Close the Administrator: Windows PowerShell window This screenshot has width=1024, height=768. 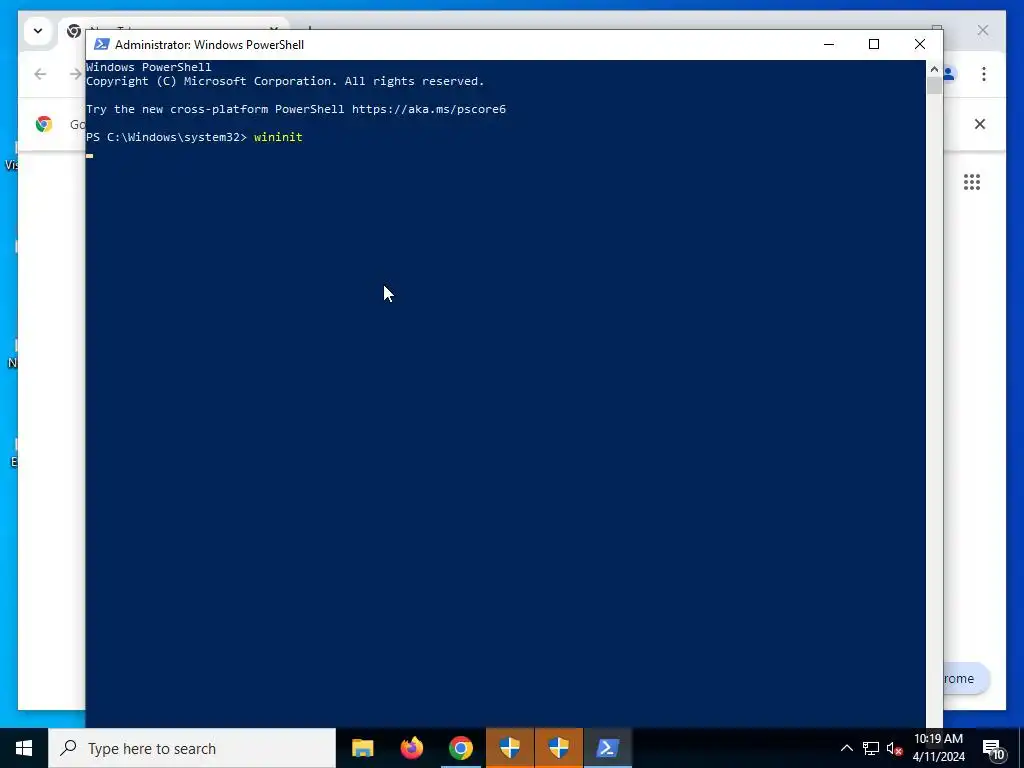pyautogui.click(x=920, y=44)
